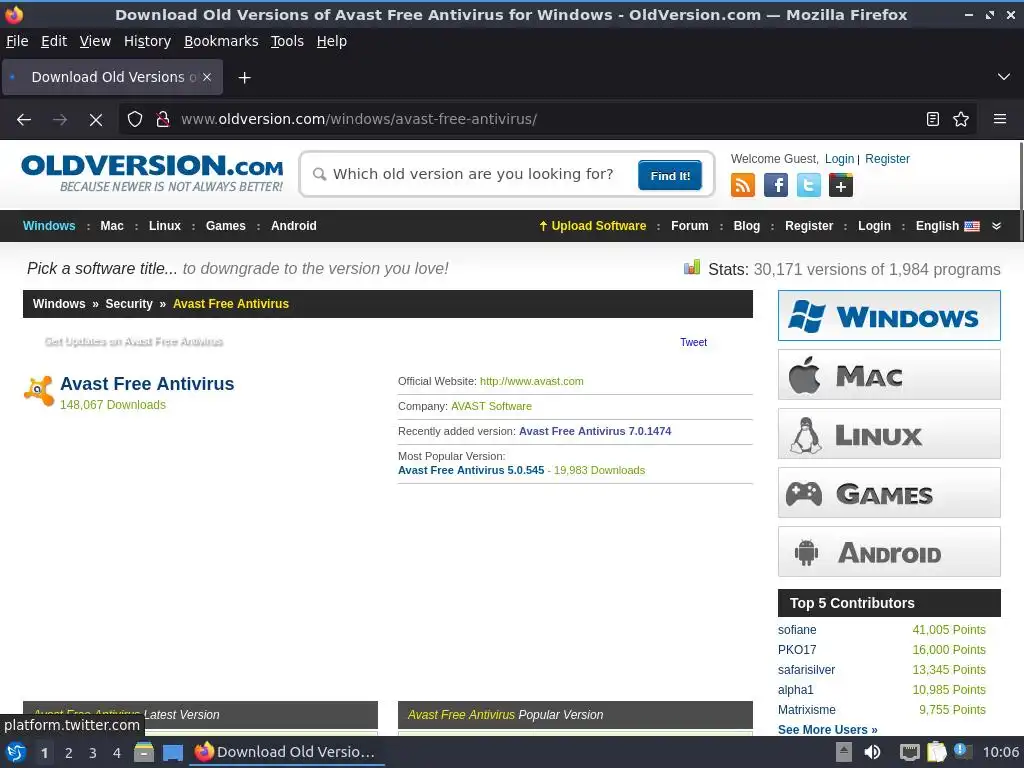Focus the old version search field
Image resolution: width=1024 pixels, height=768 pixels.
point(473,174)
